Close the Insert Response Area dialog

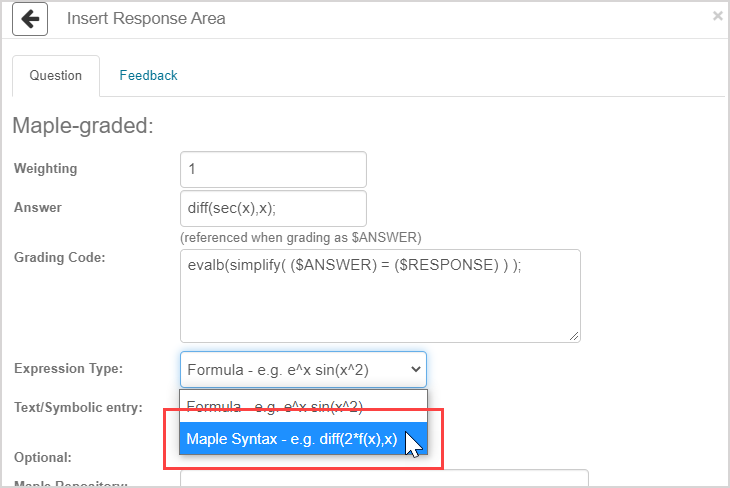(716, 16)
